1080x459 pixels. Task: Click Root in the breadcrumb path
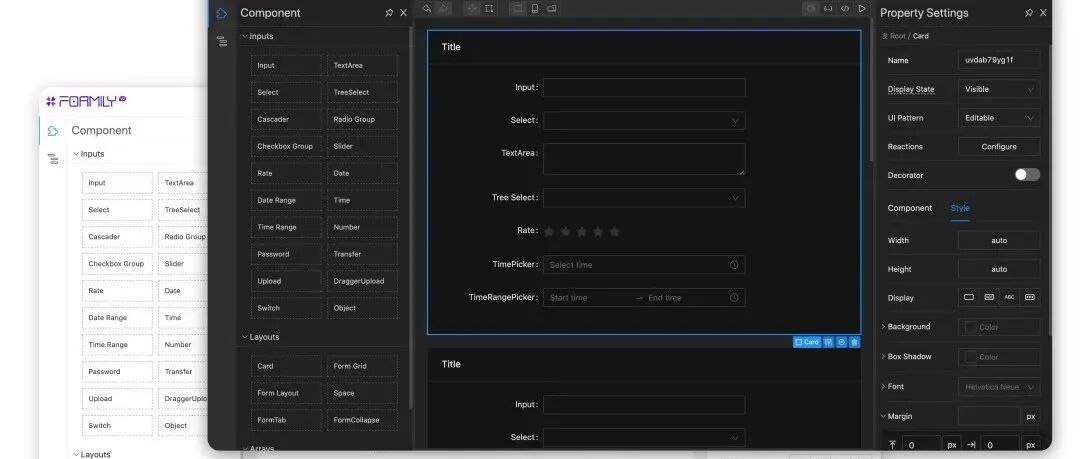click(897, 36)
